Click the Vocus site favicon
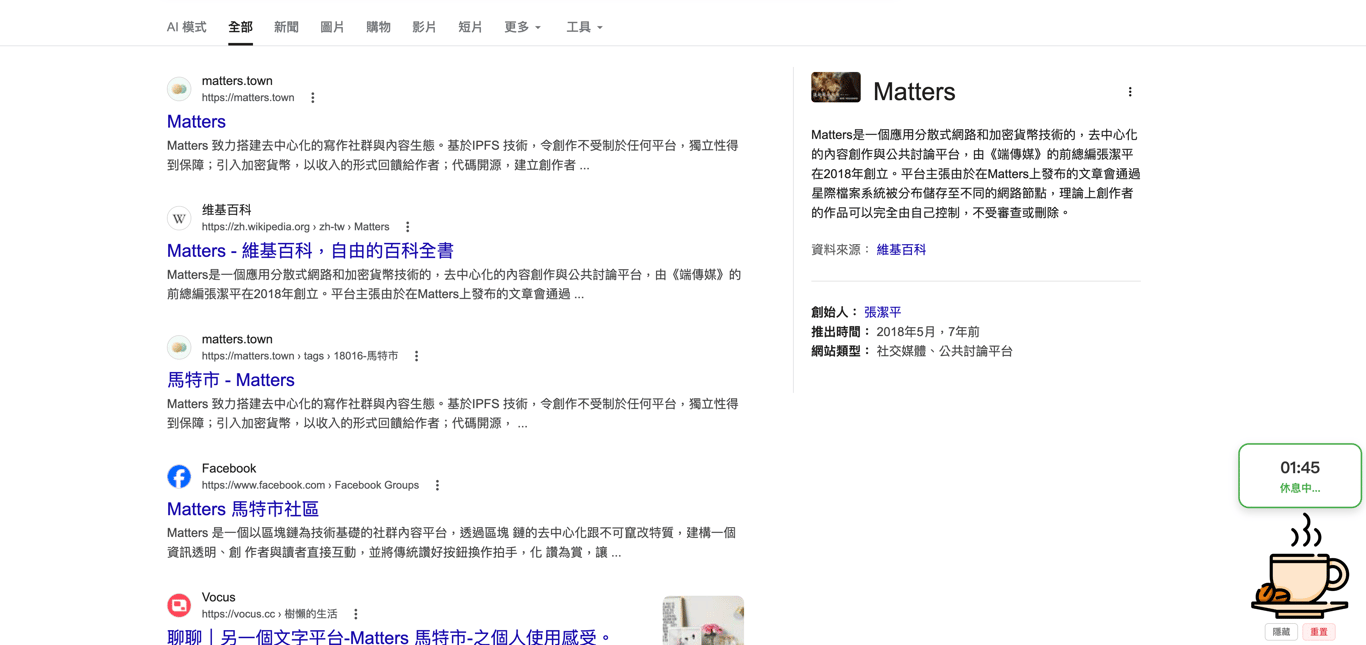Viewport: 1366px width, 645px height. pyautogui.click(x=179, y=605)
